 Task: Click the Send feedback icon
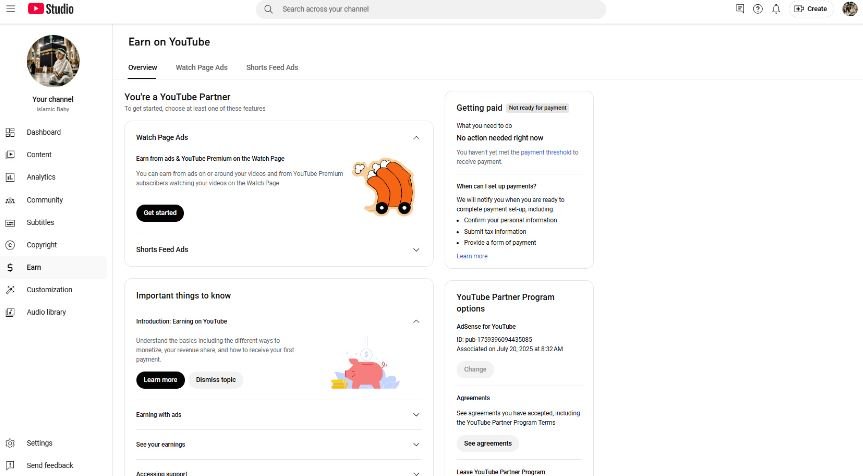point(10,465)
